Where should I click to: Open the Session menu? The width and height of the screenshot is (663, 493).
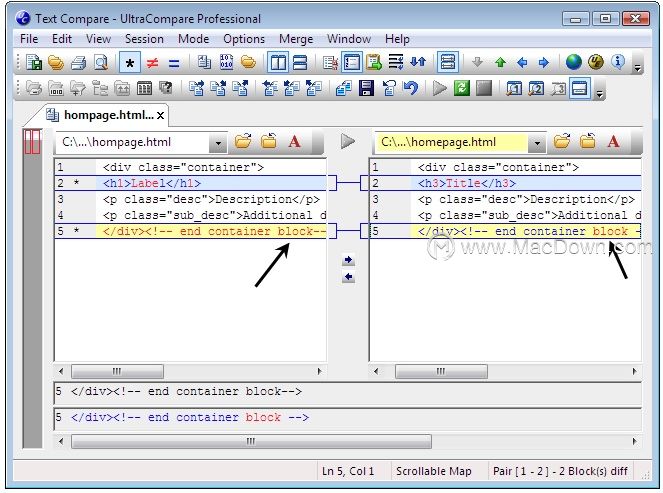[x=144, y=39]
